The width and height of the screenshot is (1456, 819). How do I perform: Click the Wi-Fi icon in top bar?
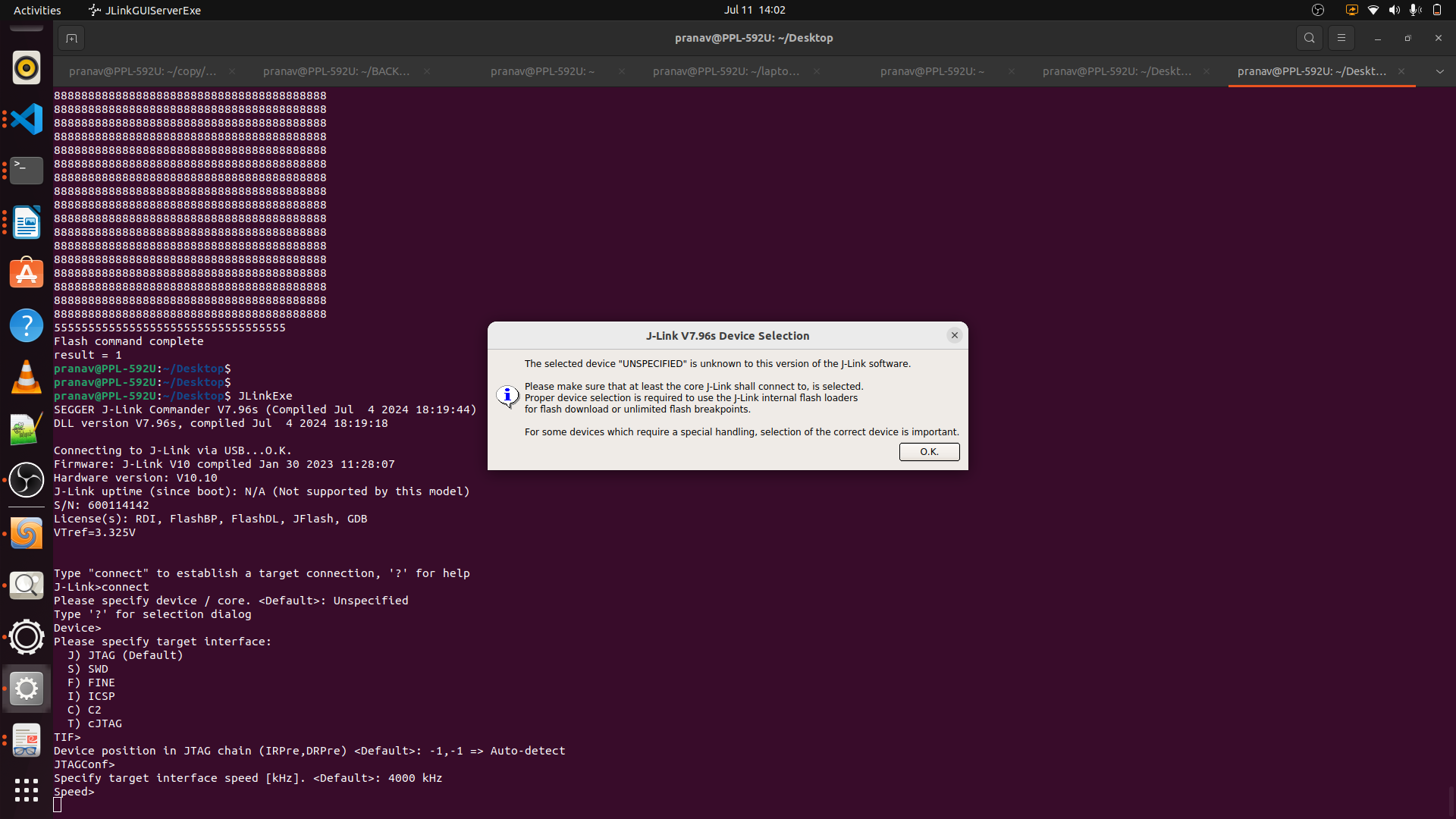click(1373, 10)
